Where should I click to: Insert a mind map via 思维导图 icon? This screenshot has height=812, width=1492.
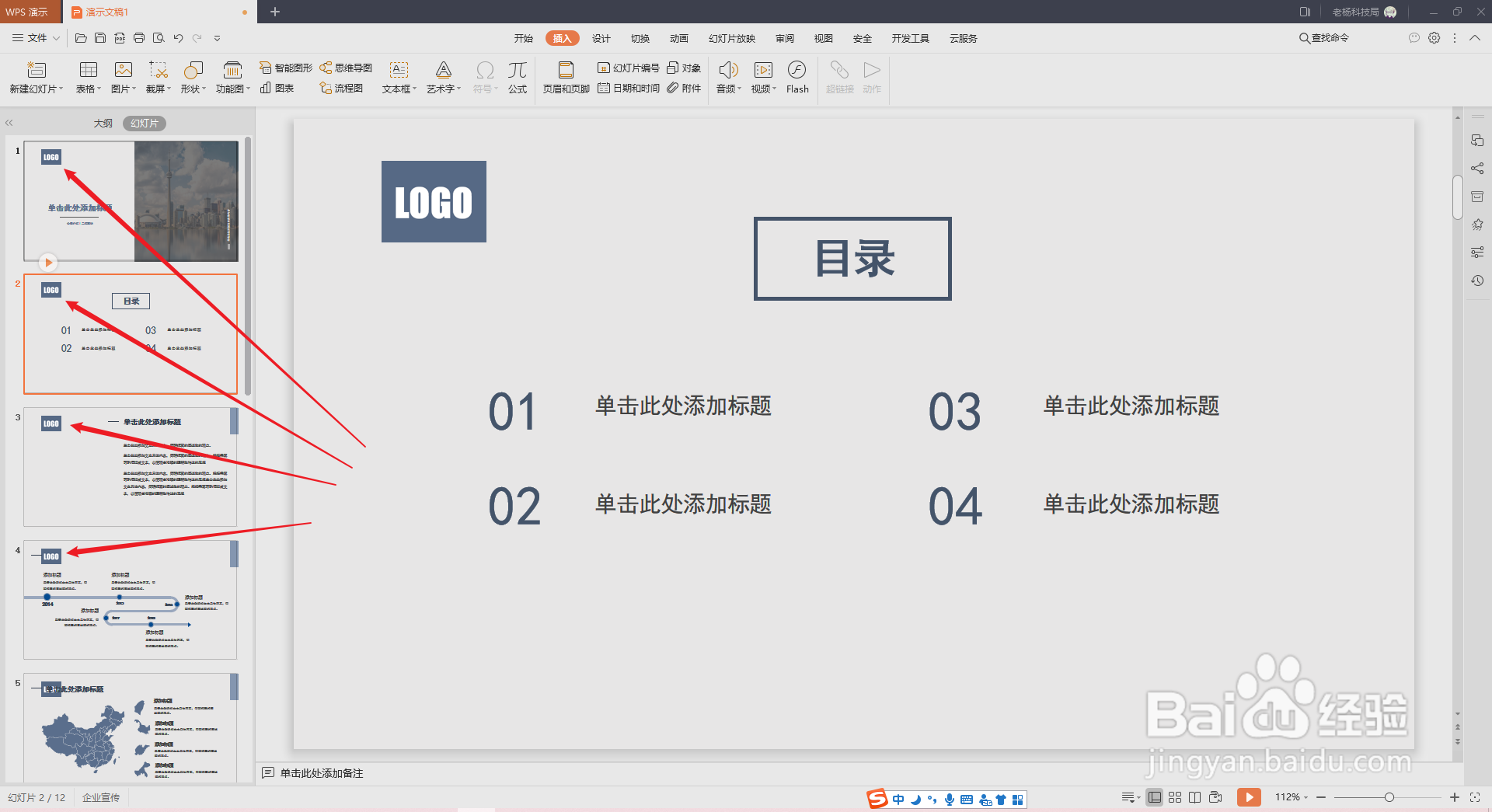[x=346, y=68]
